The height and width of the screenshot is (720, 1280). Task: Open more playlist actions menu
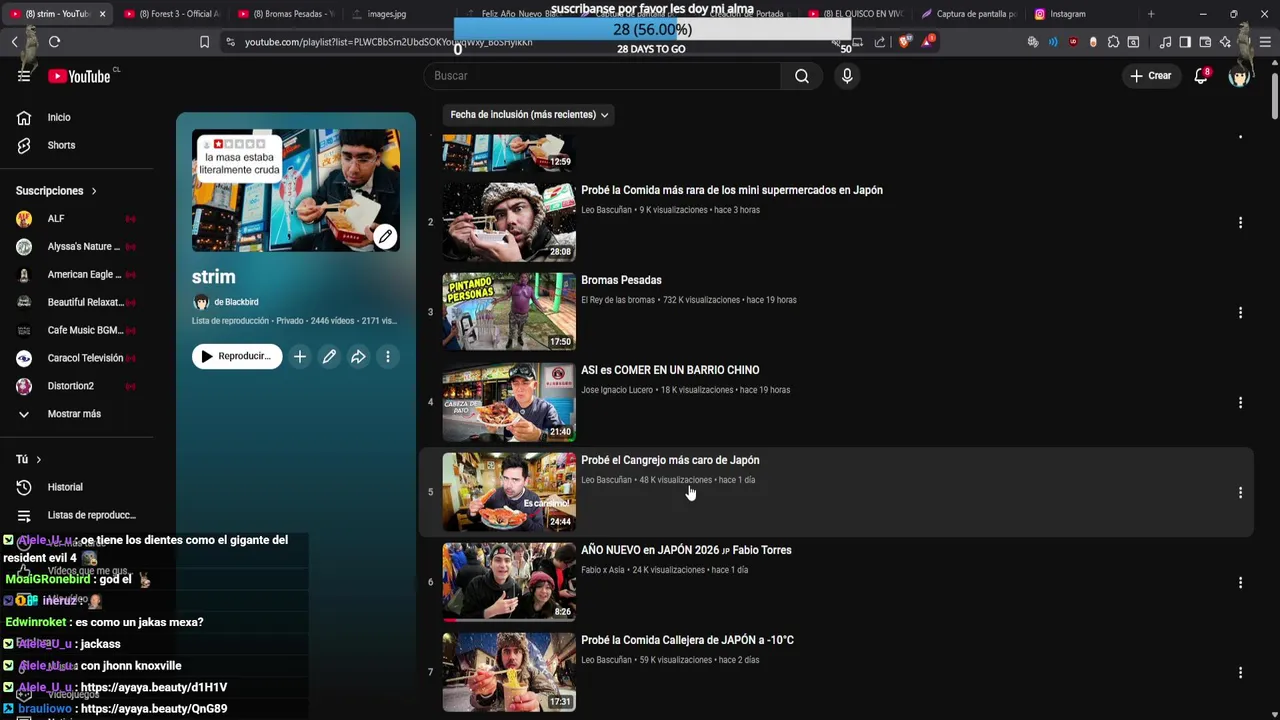388,357
